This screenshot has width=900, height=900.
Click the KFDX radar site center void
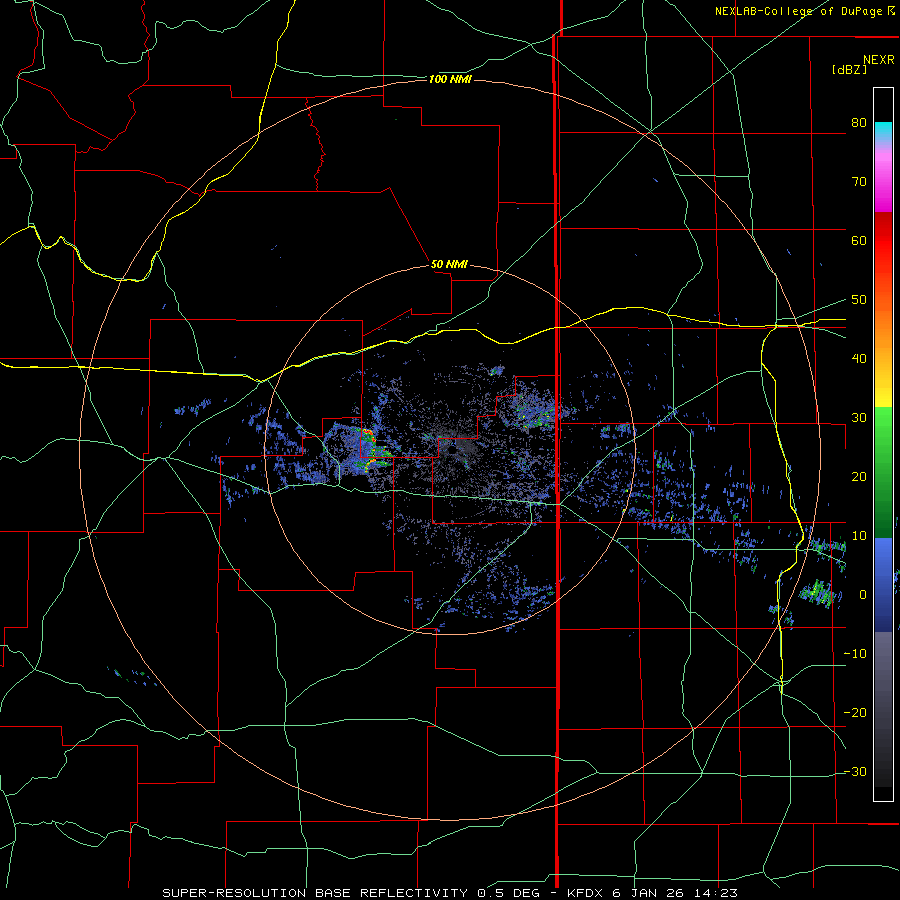[x=452, y=451]
